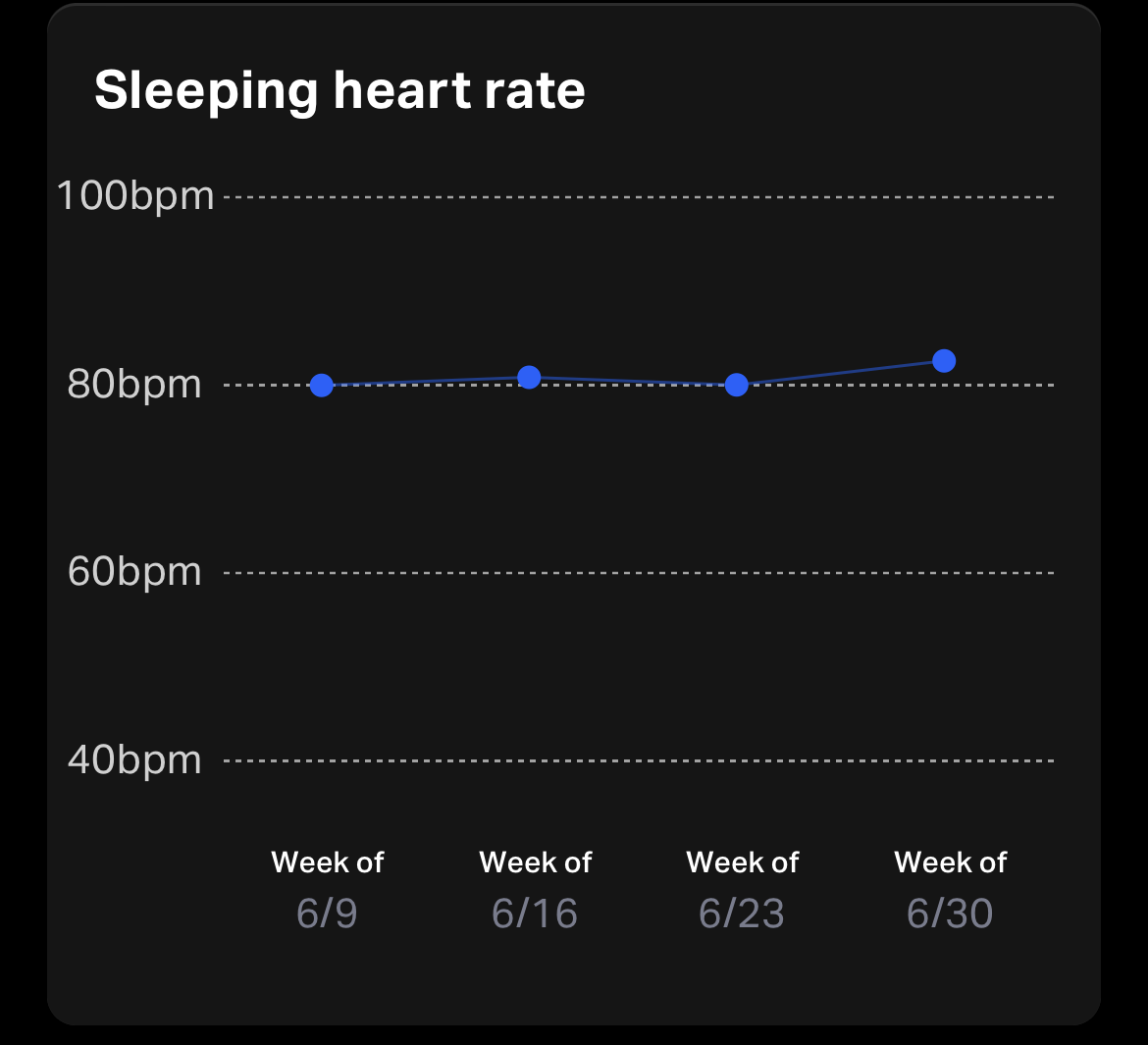Click line segment between 6/23 and 6/30 points
This screenshot has width=1148, height=1045.
[841, 373]
